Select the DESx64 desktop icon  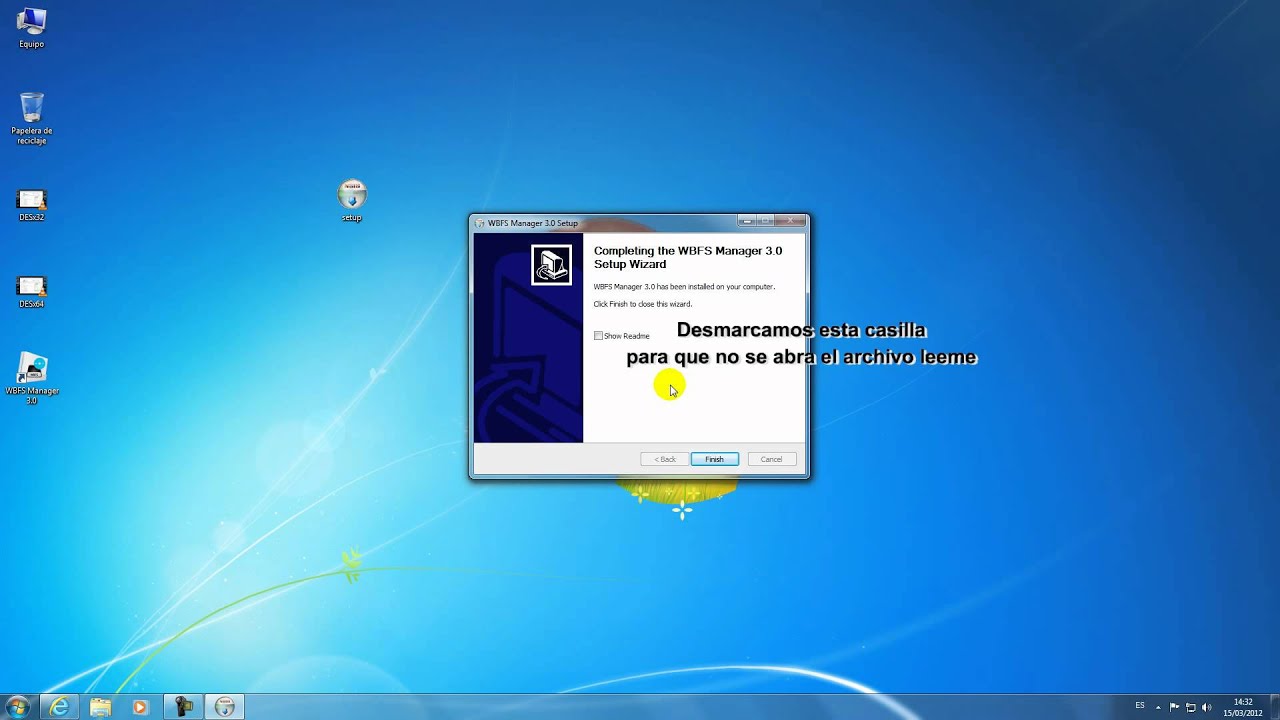pyautogui.click(x=32, y=292)
